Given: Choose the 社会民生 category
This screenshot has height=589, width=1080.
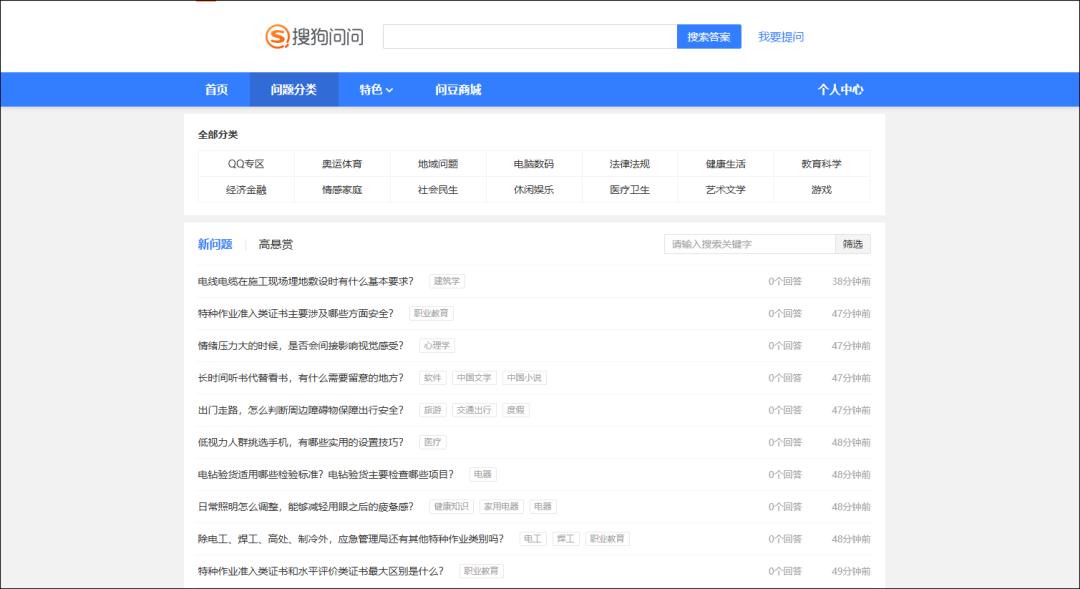Looking at the screenshot, I should pyautogui.click(x=438, y=189).
